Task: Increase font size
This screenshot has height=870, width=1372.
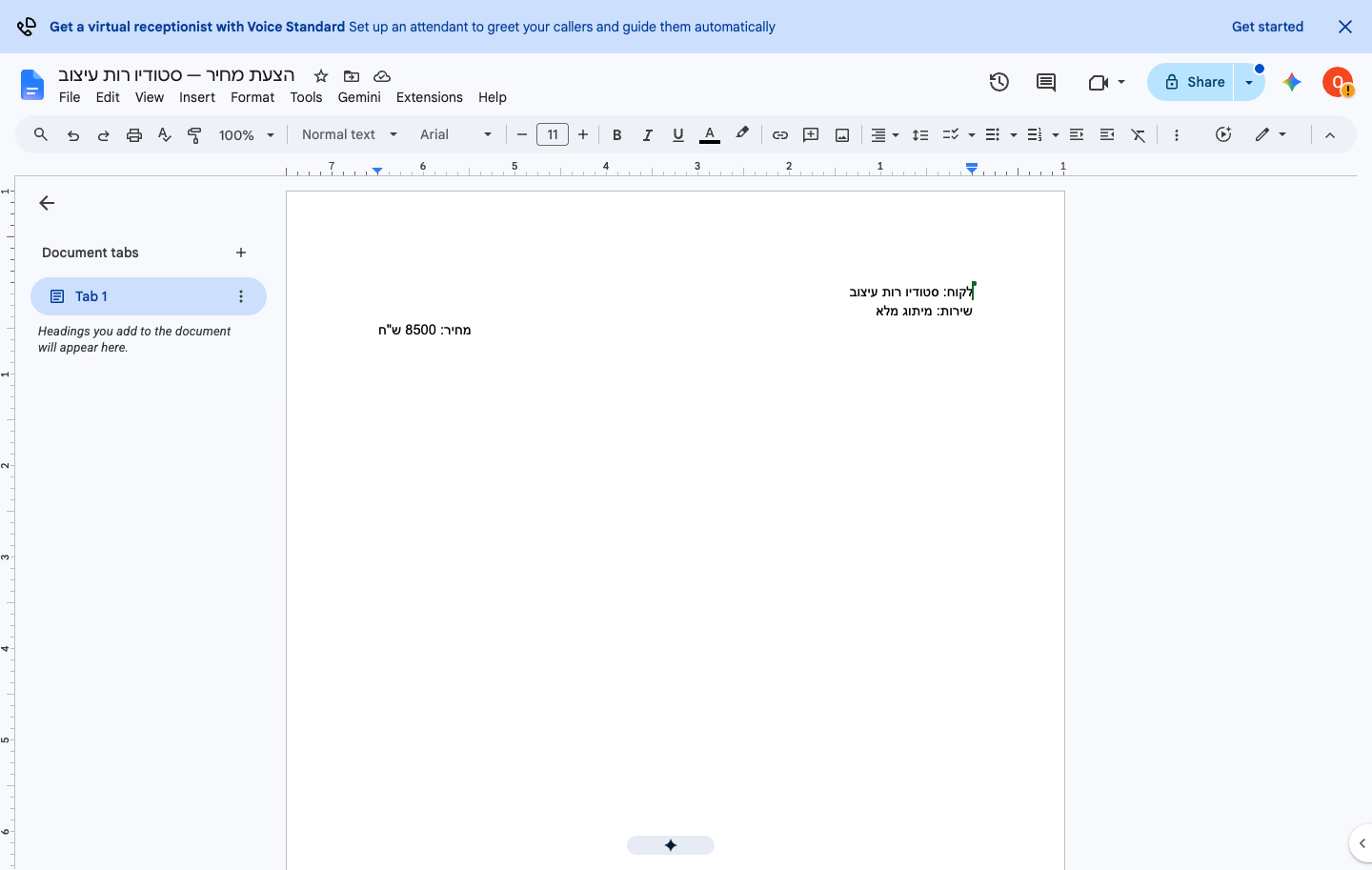Action: pyautogui.click(x=583, y=135)
